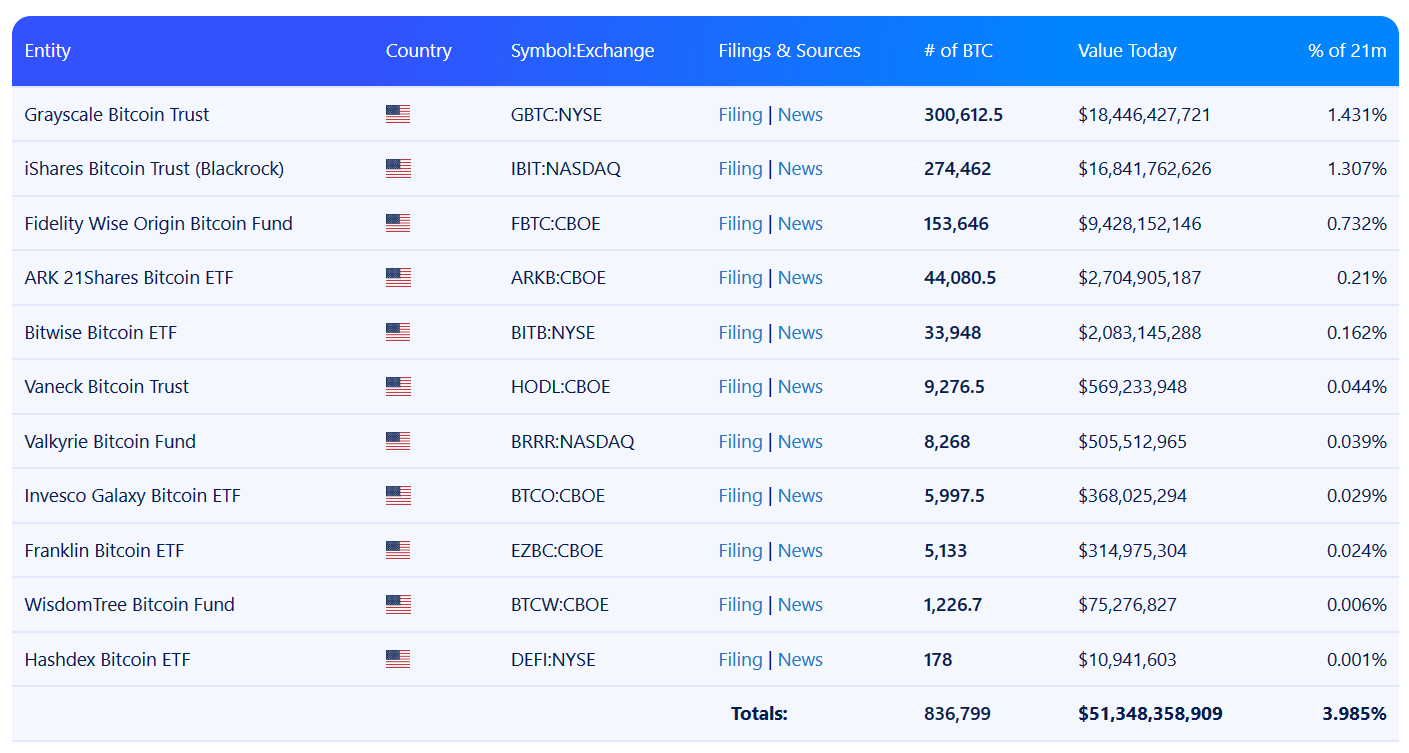Image resolution: width=1409 pixels, height=753 pixels.
Task: Open the Filing link for WisdomTree Bitcoin Fund
Action: pos(740,605)
